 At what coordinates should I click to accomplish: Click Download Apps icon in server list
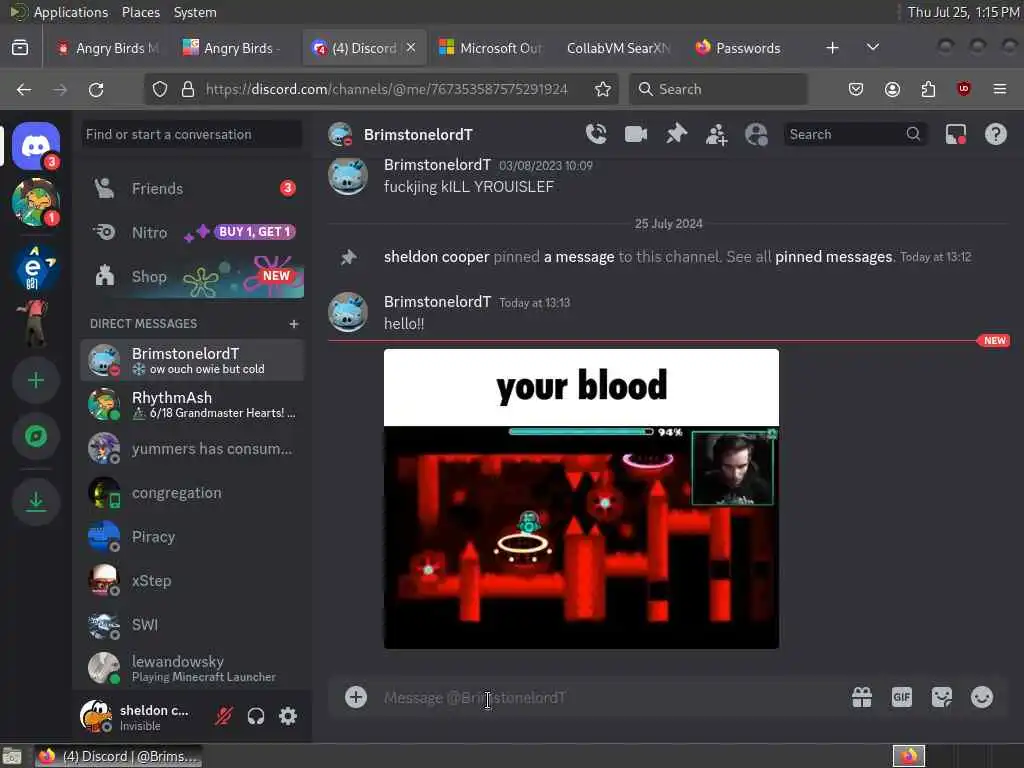[36, 502]
